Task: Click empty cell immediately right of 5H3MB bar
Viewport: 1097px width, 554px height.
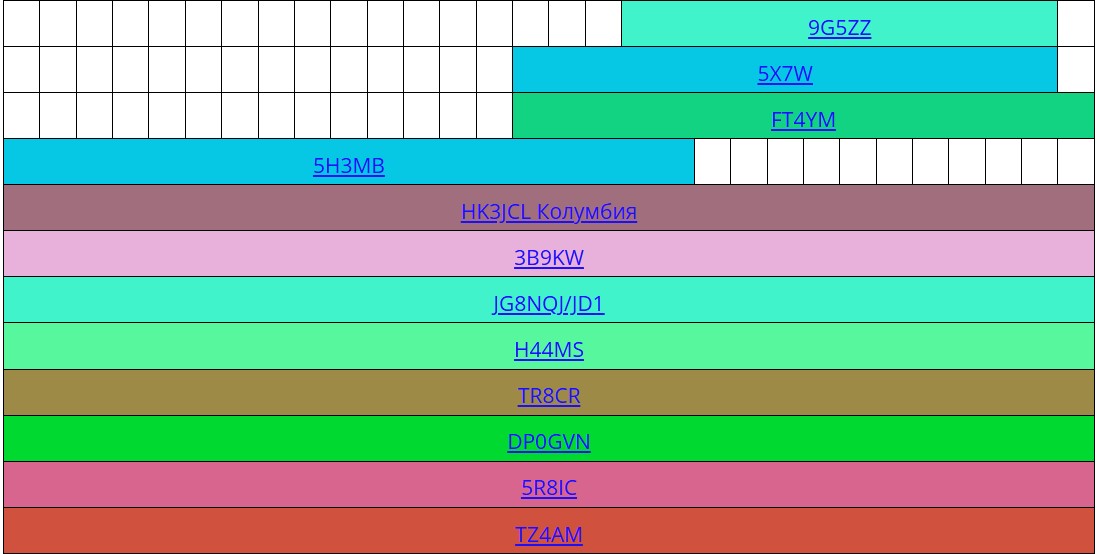Action: [712, 162]
